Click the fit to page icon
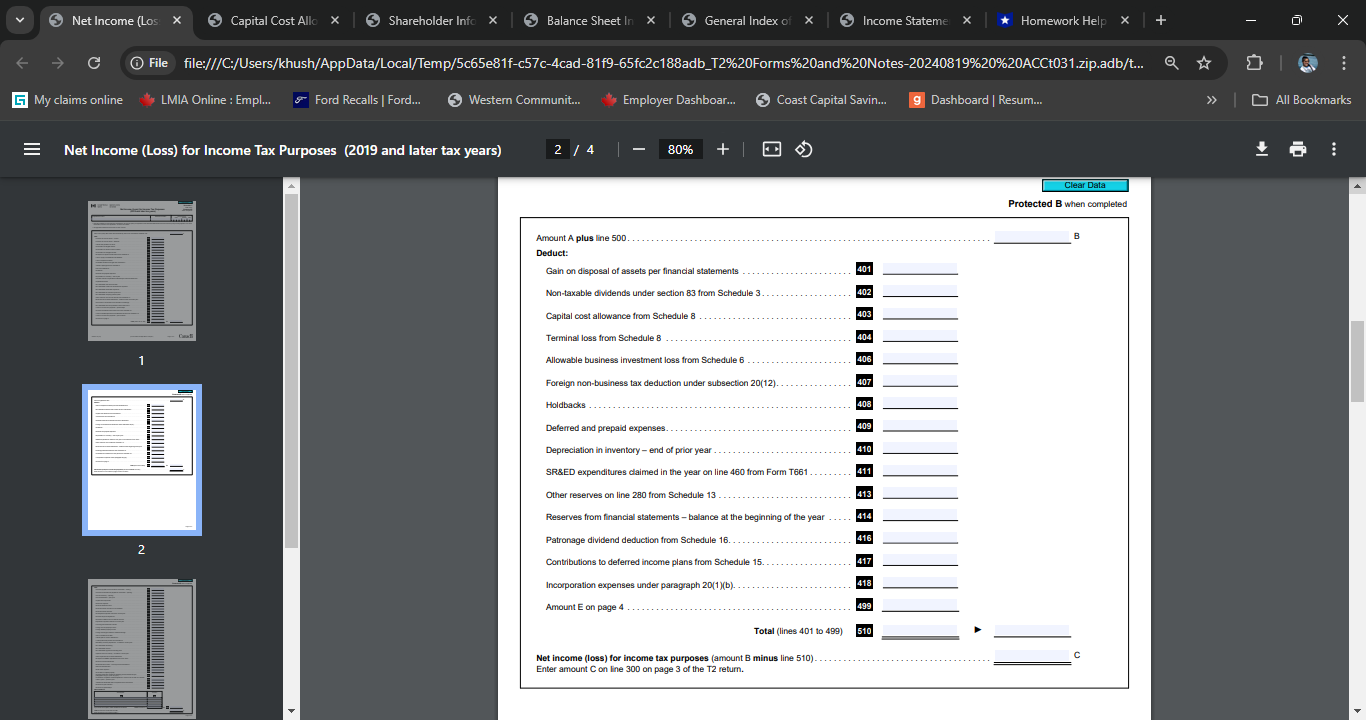Image resolution: width=1366 pixels, height=720 pixels. click(771, 149)
